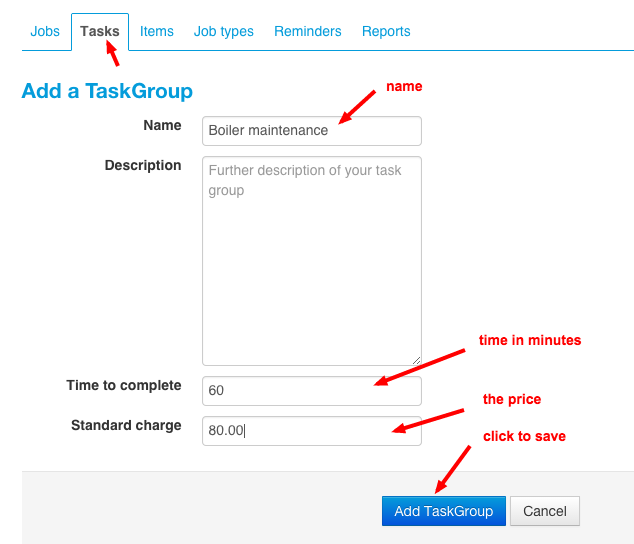
Task: Open the Reminders tab
Action: click(308, 31)
